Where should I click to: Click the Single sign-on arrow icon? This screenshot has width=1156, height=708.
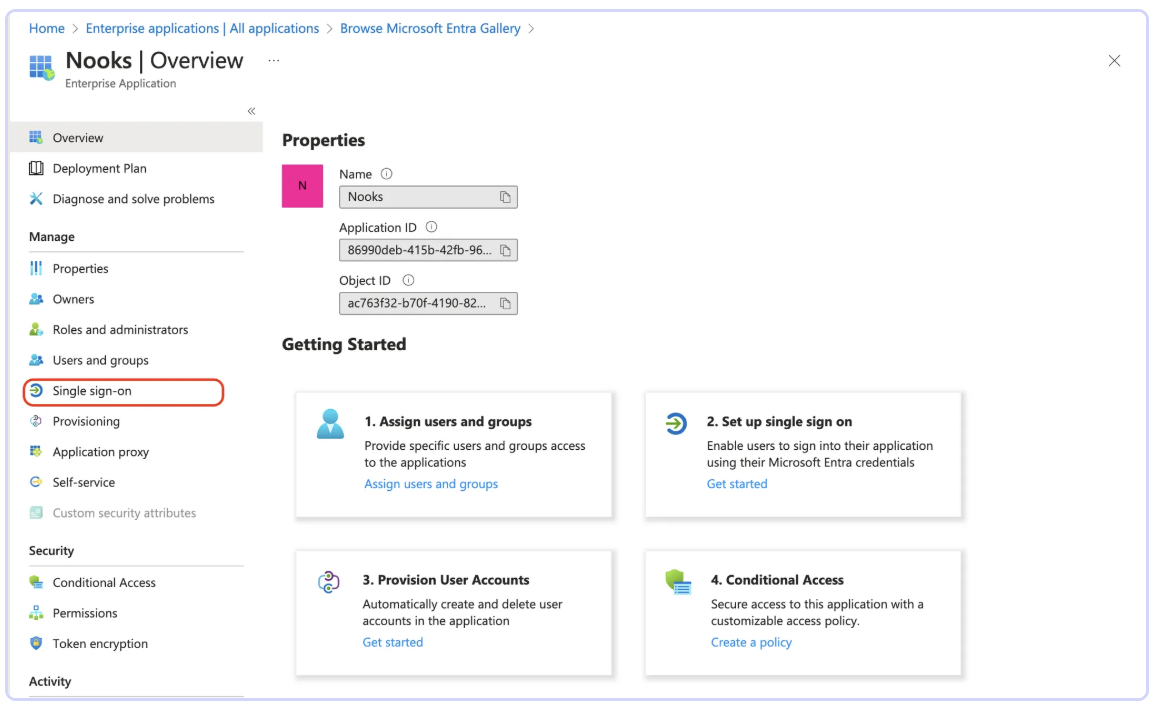pos(35,391)
